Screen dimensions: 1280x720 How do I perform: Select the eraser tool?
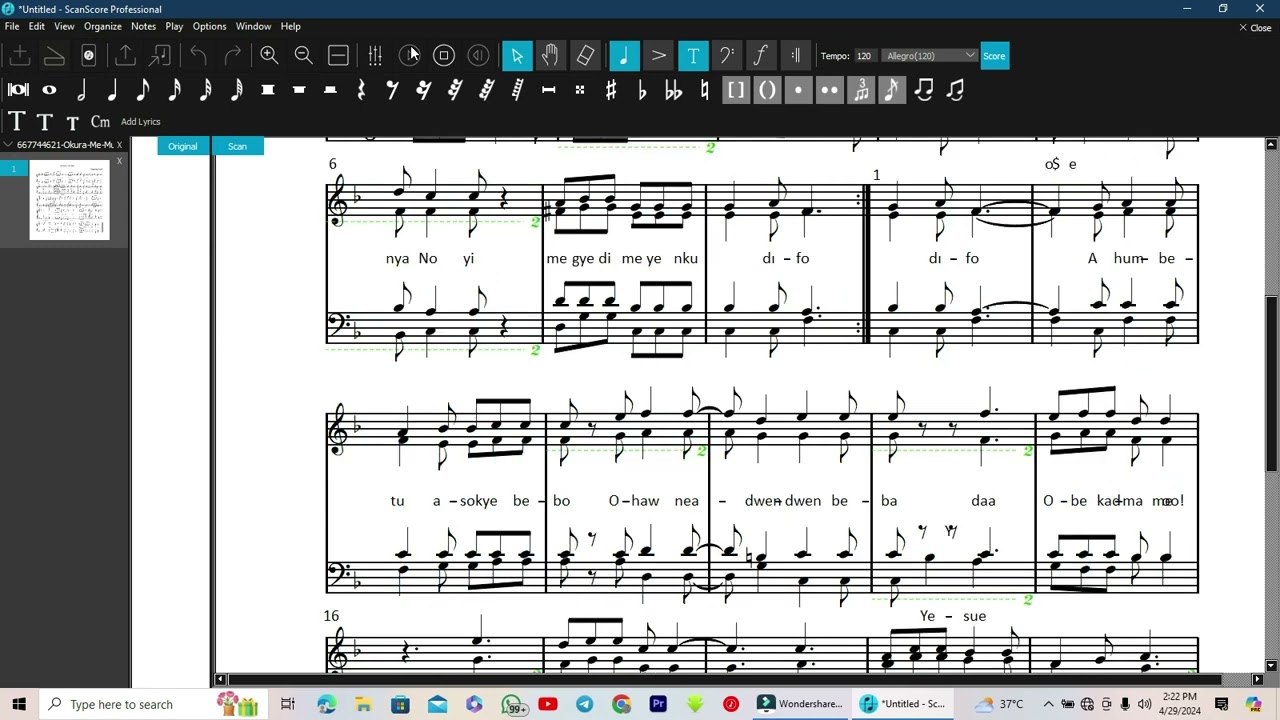tap(586, 56)
